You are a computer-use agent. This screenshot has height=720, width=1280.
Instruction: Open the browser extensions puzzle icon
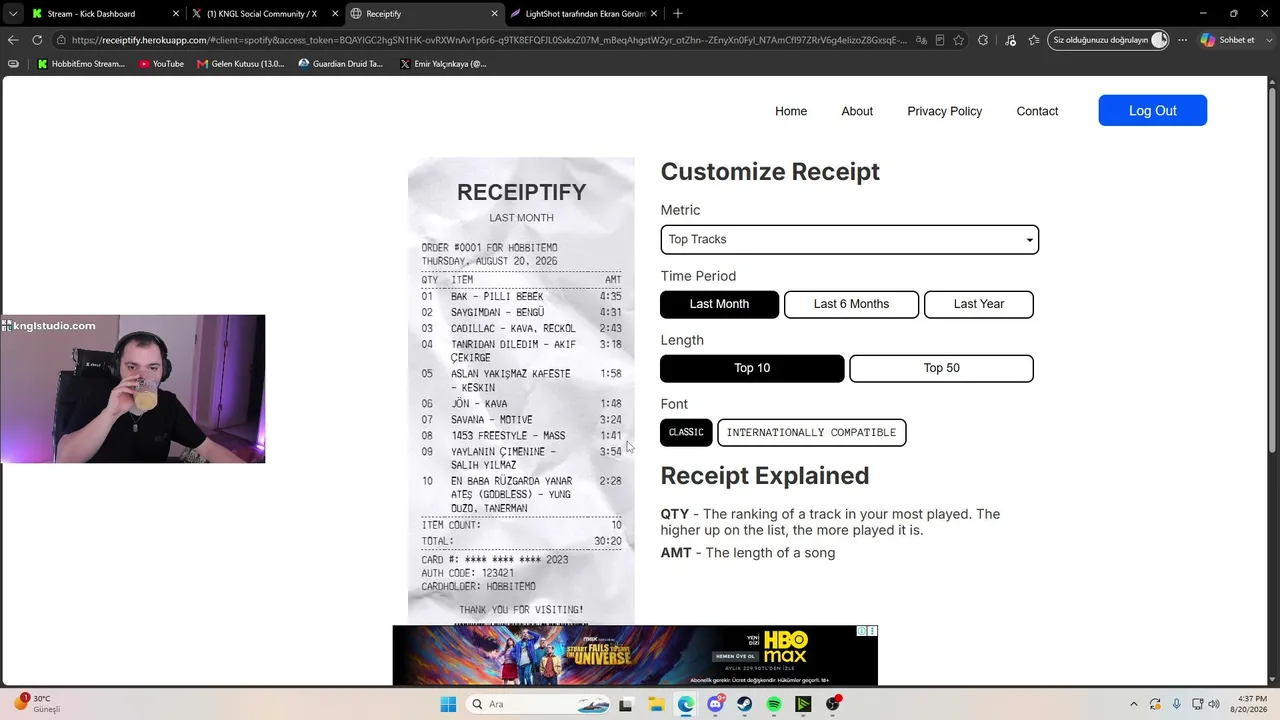click(983, 40)
